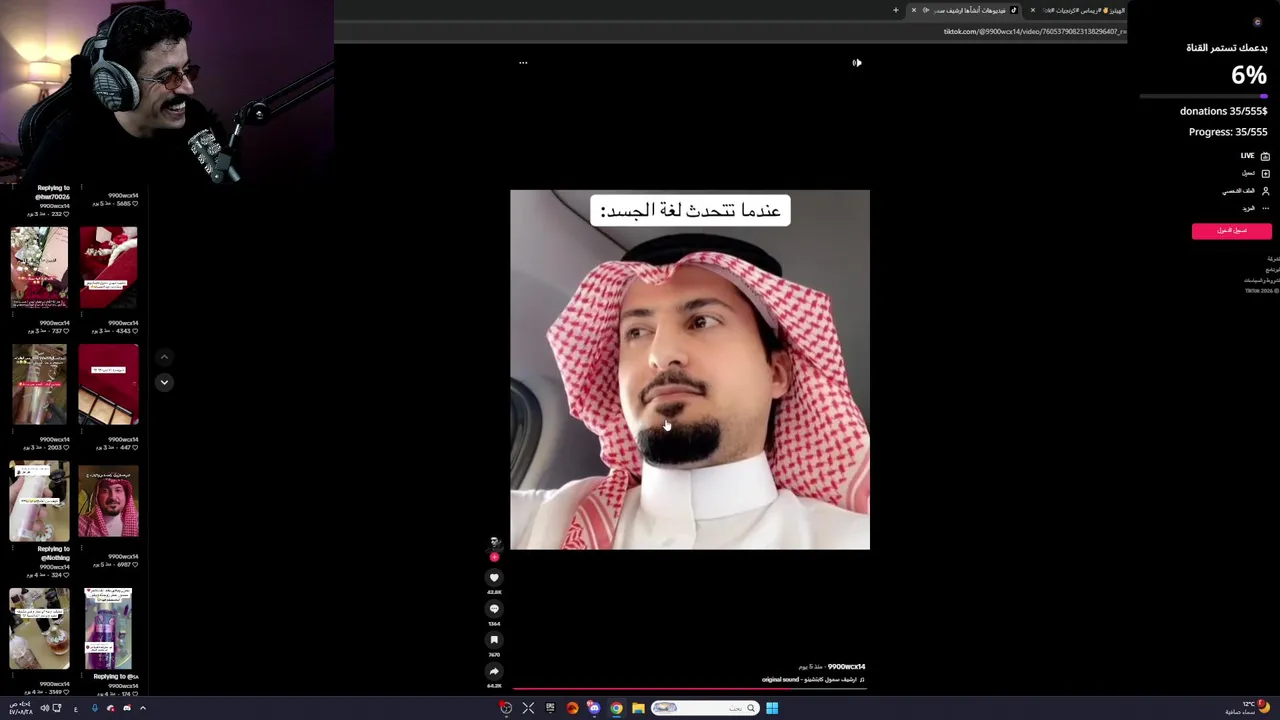Open purple body mist bottle thumbnail
Image resolution: width=1280 pixels, height=720 pixels.
(109, 628)
